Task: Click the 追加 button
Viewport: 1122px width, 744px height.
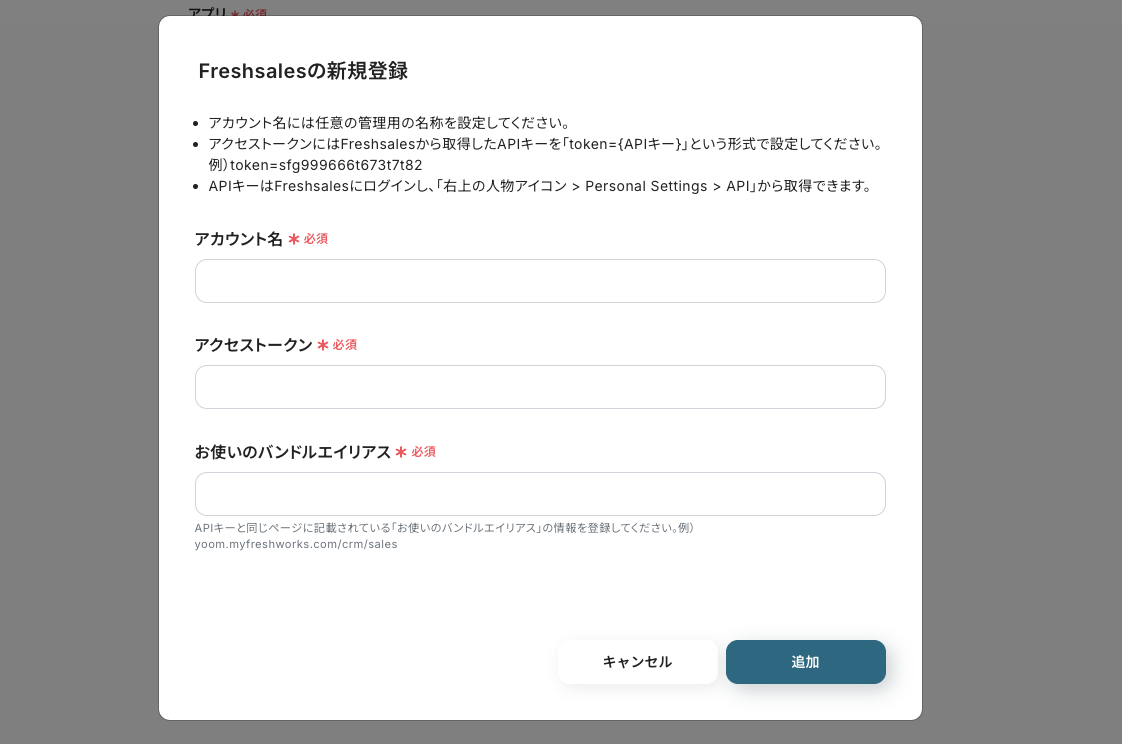Action: [x=805, y=662]
